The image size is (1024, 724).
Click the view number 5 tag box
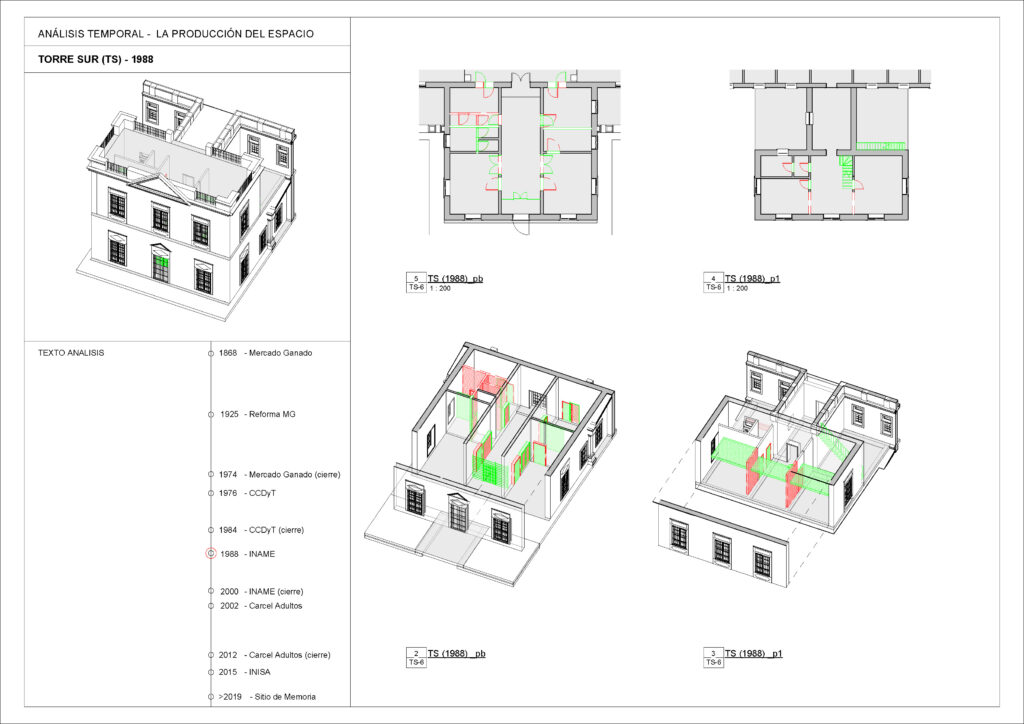[x=415, y=278]
